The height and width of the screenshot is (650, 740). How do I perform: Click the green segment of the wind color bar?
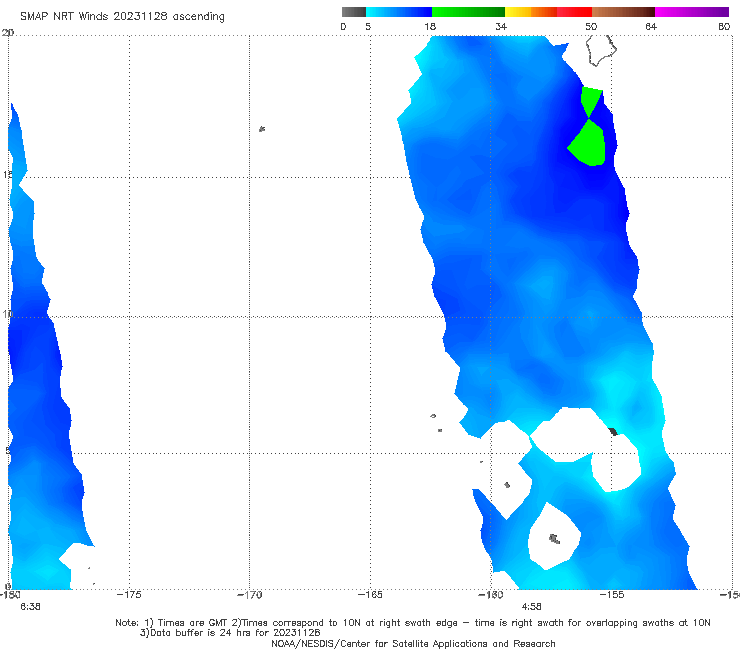tap(468, 12)
